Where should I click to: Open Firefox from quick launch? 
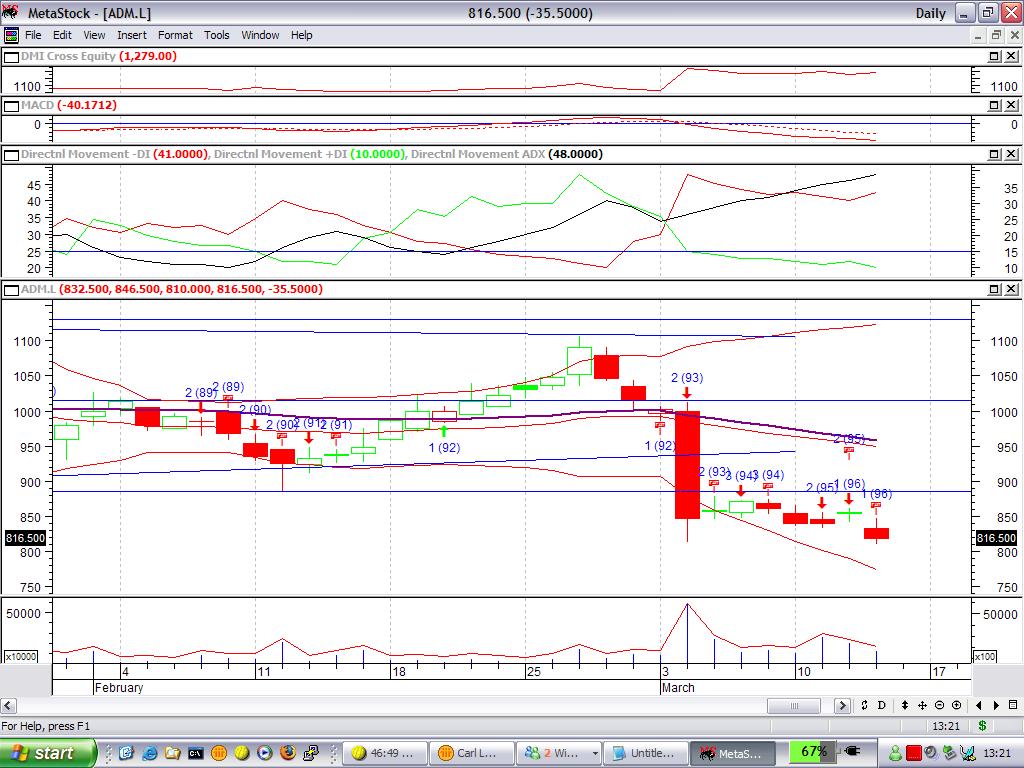[287, 753]
